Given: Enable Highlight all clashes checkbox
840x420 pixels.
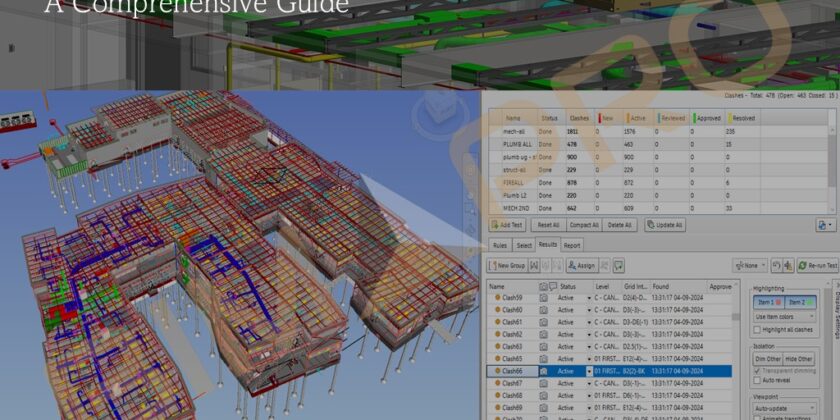Looking at the screenshot, I should [758, 330].
